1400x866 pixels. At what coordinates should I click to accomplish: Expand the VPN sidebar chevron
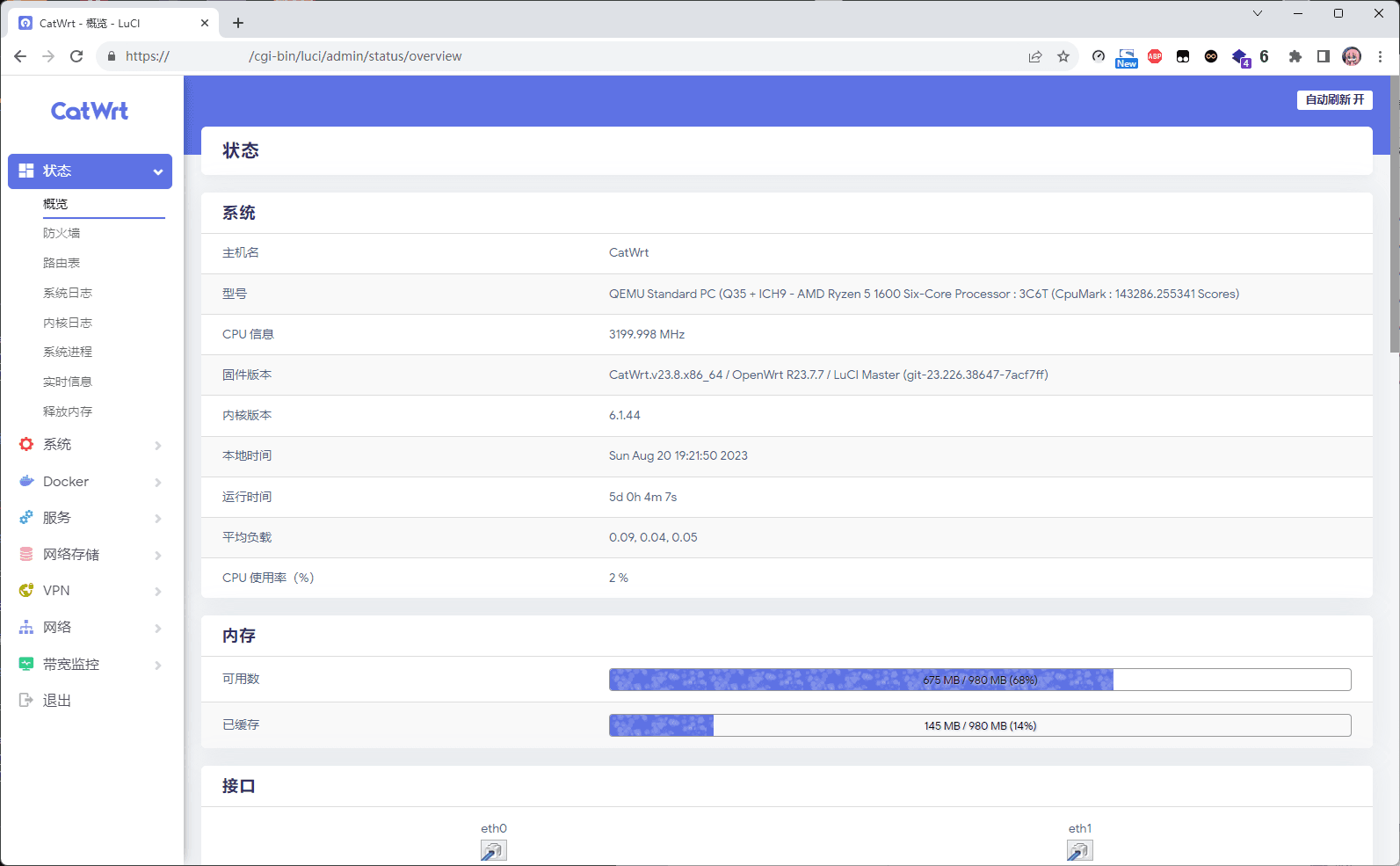tap(158, 592)
